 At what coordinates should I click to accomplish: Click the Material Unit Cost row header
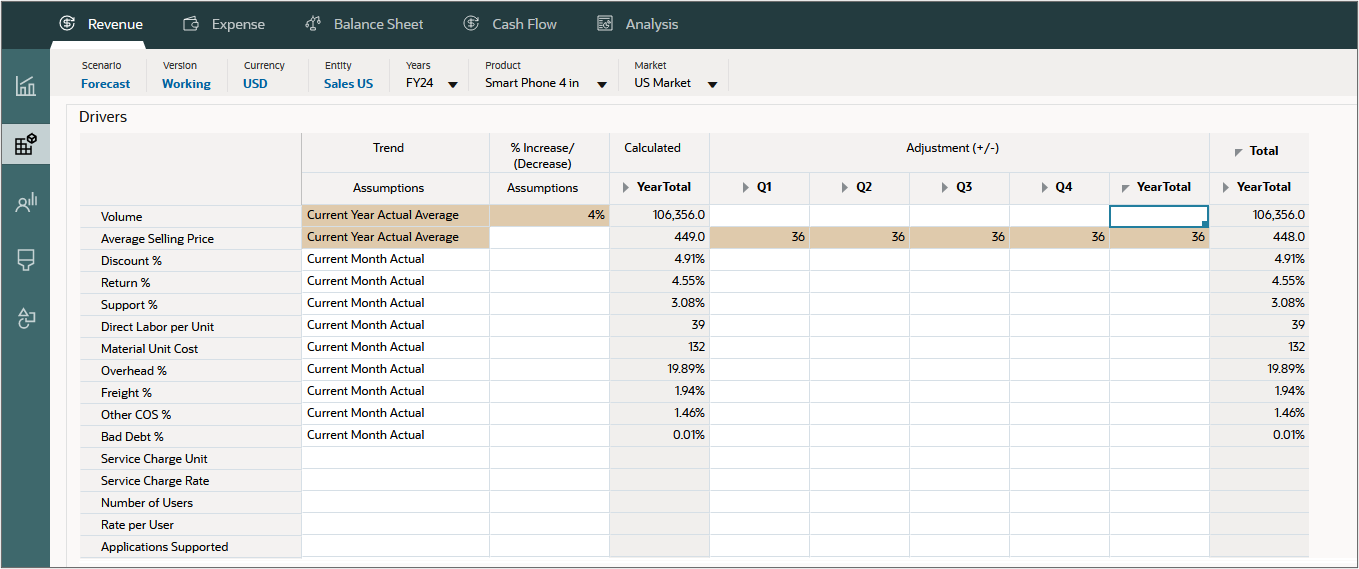tap(191, 349)
